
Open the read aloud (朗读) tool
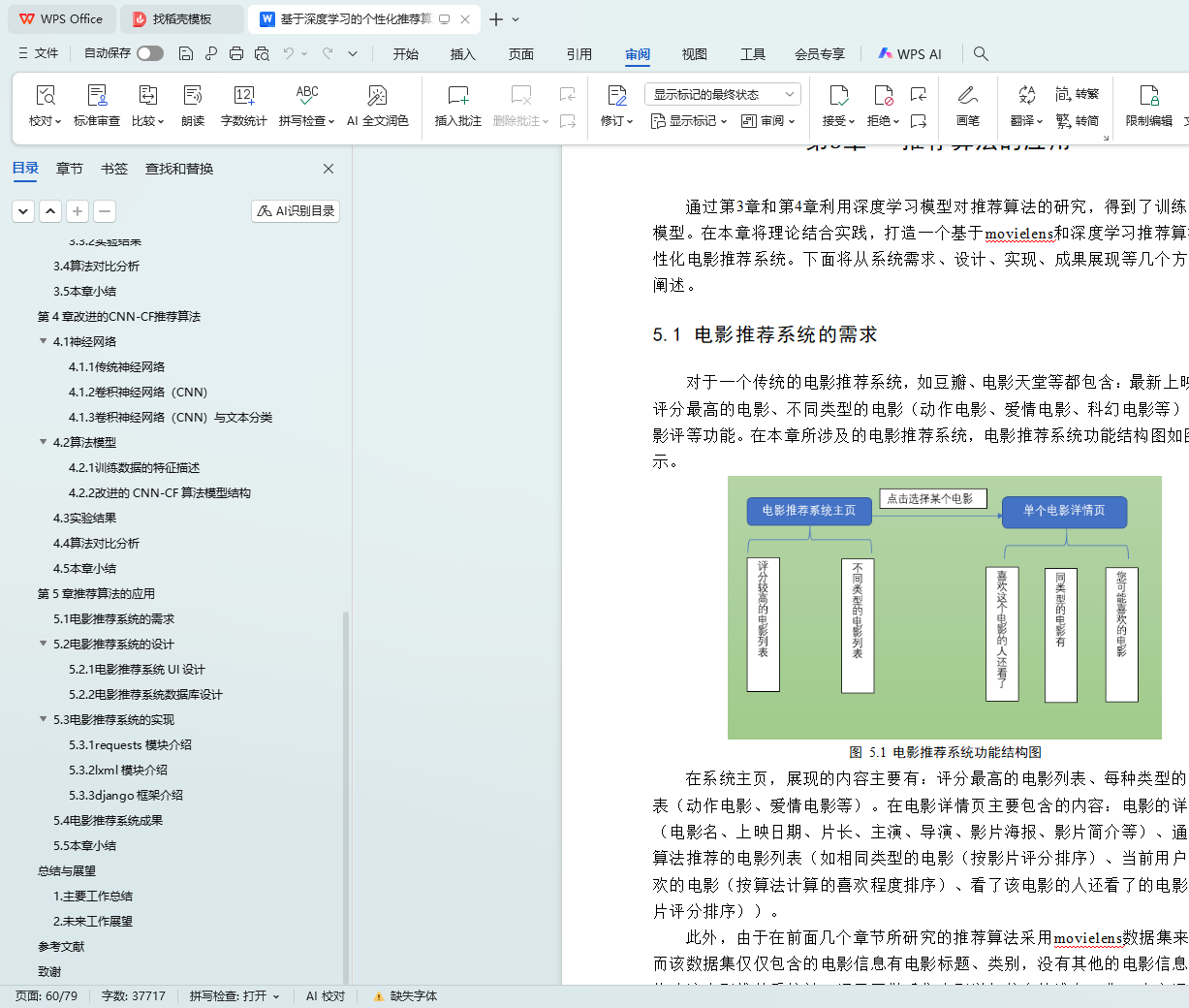click(193, 96)
